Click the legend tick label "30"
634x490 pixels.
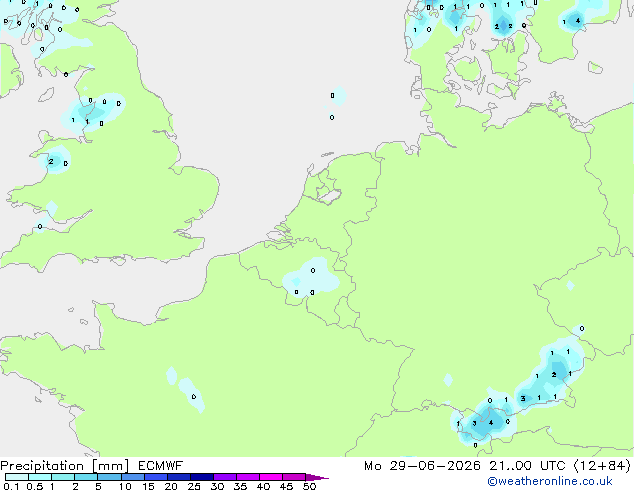217,486
